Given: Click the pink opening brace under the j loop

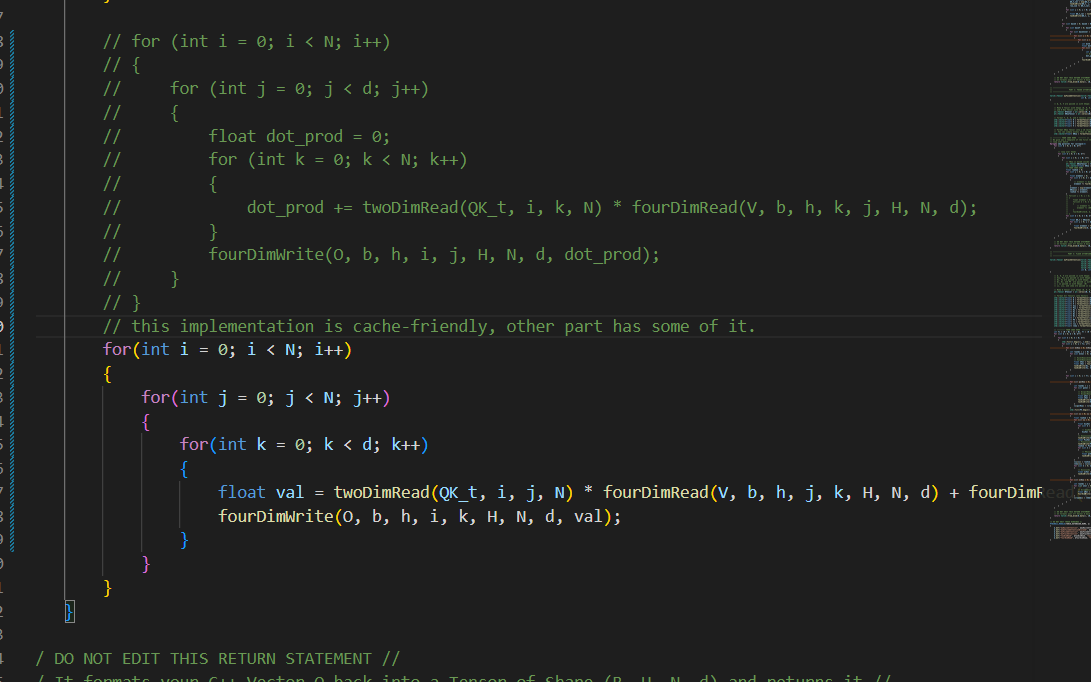Looking at the screenshot, I should click(x=145, y=421).
